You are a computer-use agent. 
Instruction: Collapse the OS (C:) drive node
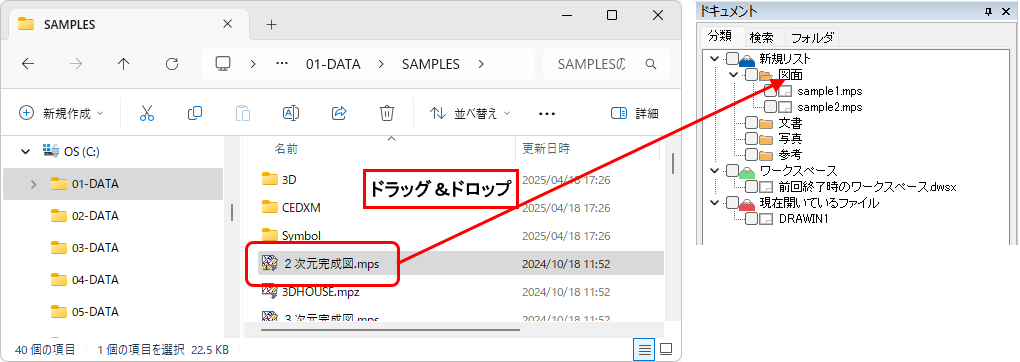[26, 152]
